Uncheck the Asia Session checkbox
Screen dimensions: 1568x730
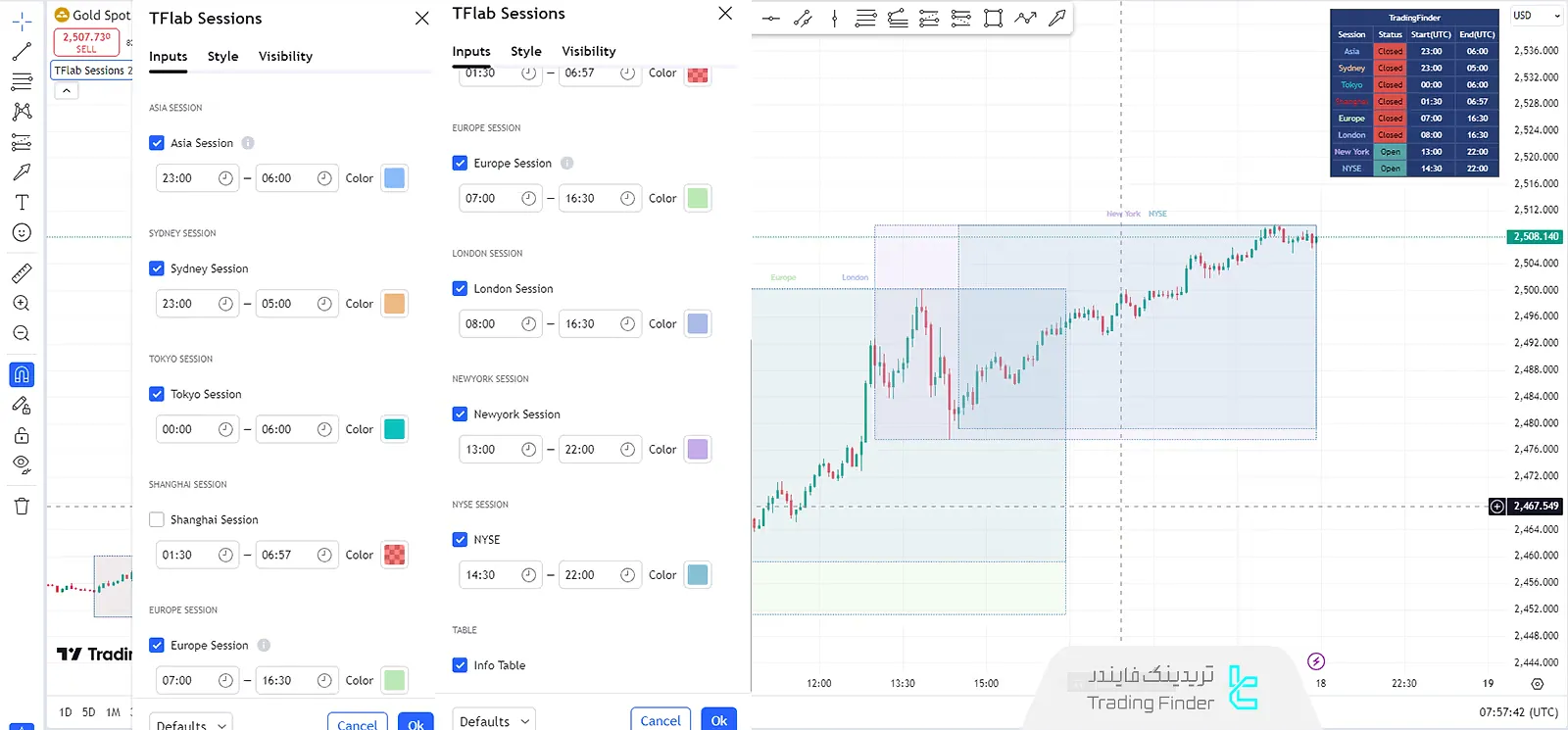pyautogui.click(x=157, y=143)
